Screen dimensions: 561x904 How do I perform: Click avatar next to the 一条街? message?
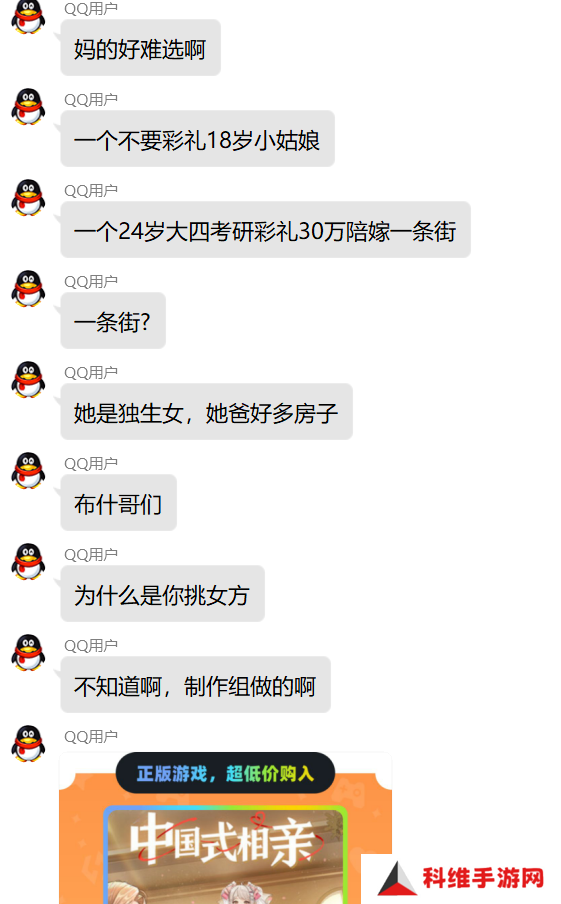[x=28, y=289]
